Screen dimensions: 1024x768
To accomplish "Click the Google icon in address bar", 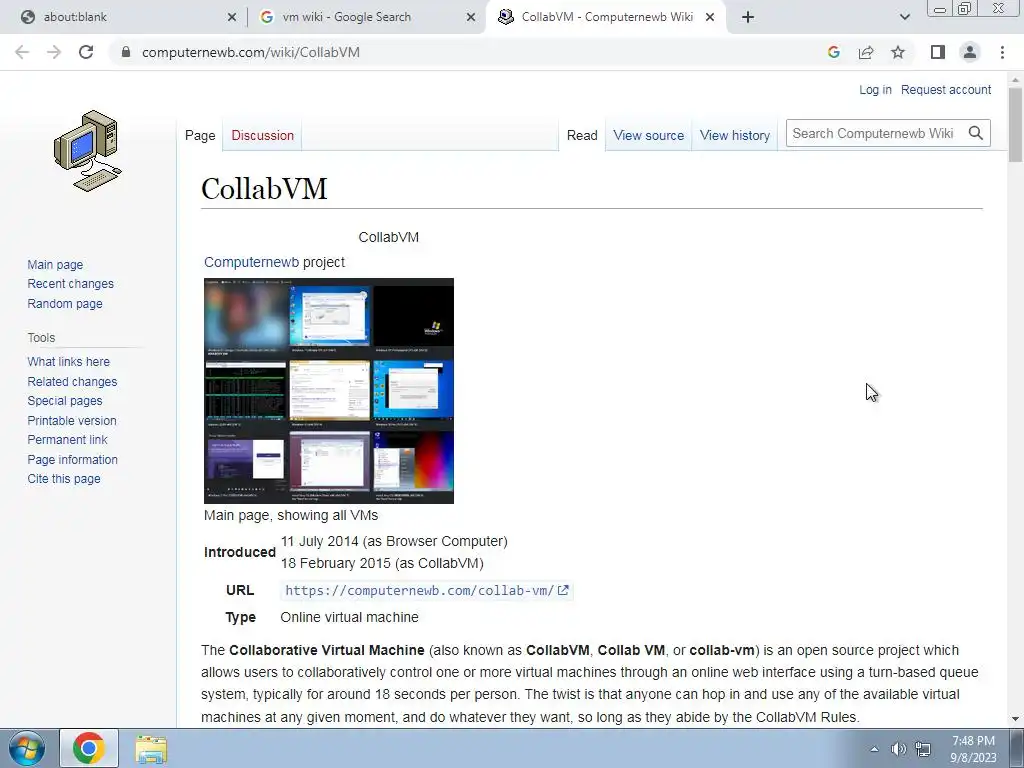I will pos(833,52).
